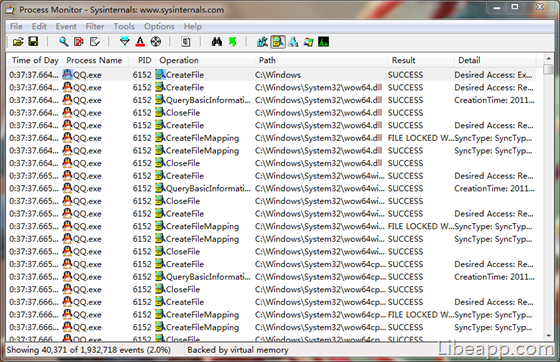Click the Process Monitor title bar icon
Viewport: 560px width, 362px height.
(10, 10)
